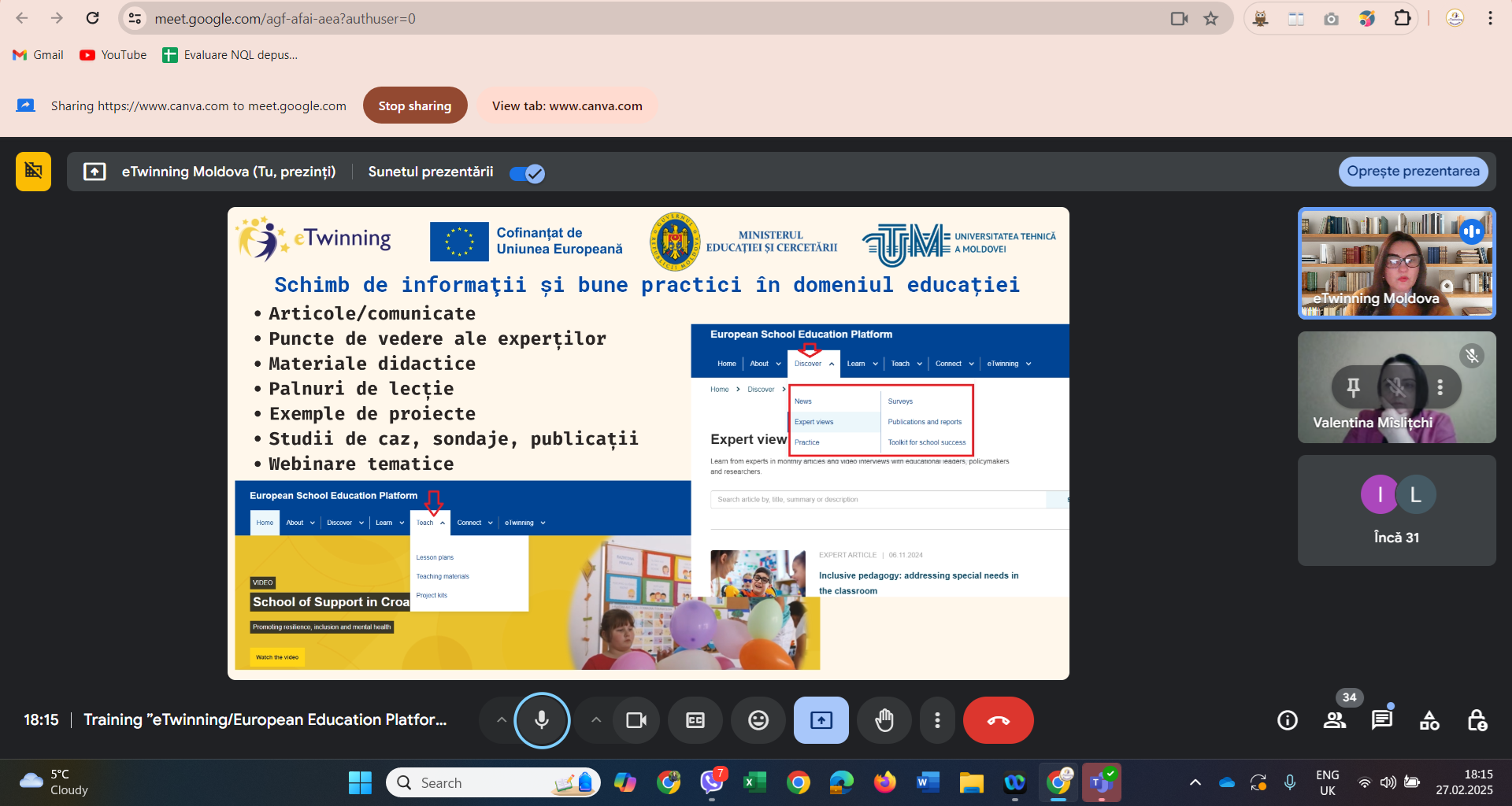Click Oprește prezentarea button
This screenshot has width=1512, height=806.
click(1413, 172)
